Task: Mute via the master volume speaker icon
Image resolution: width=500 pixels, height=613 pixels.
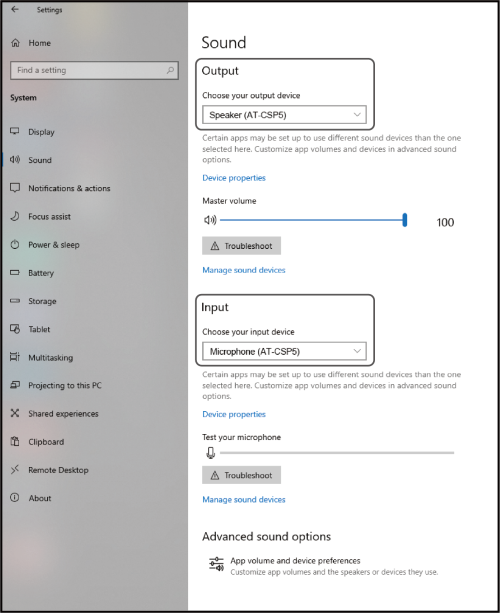Action: pos(210,220)
